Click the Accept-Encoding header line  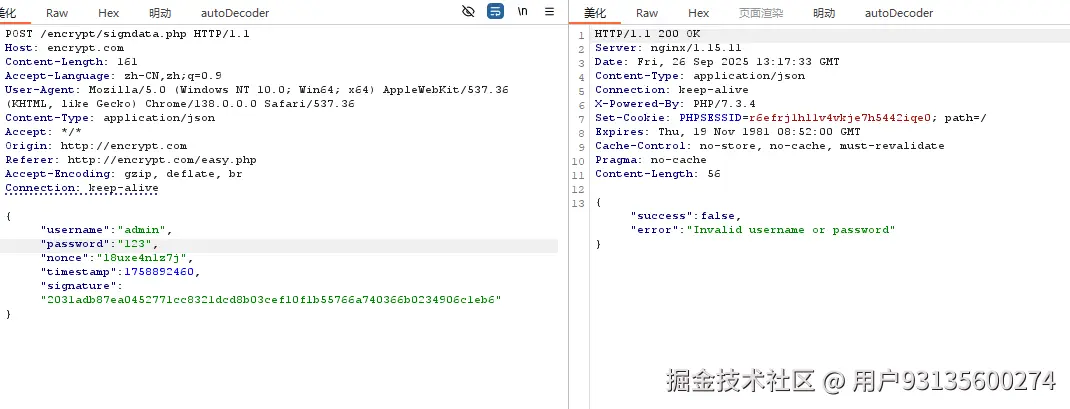pyautogui.click(x=124, y=173)
